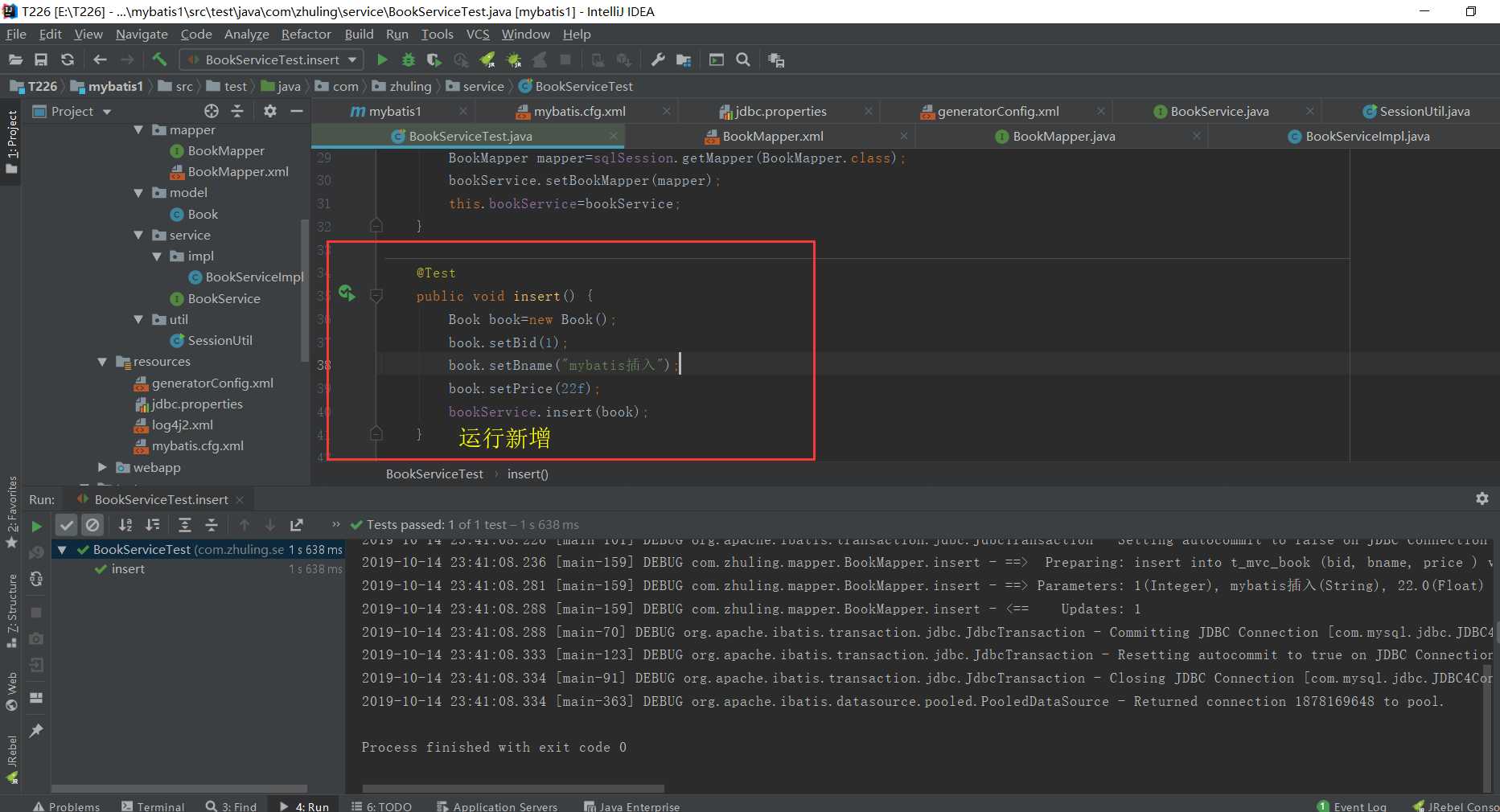Click insert() in editor breadcrumb
1500x812 pixels.
[528, 474]
